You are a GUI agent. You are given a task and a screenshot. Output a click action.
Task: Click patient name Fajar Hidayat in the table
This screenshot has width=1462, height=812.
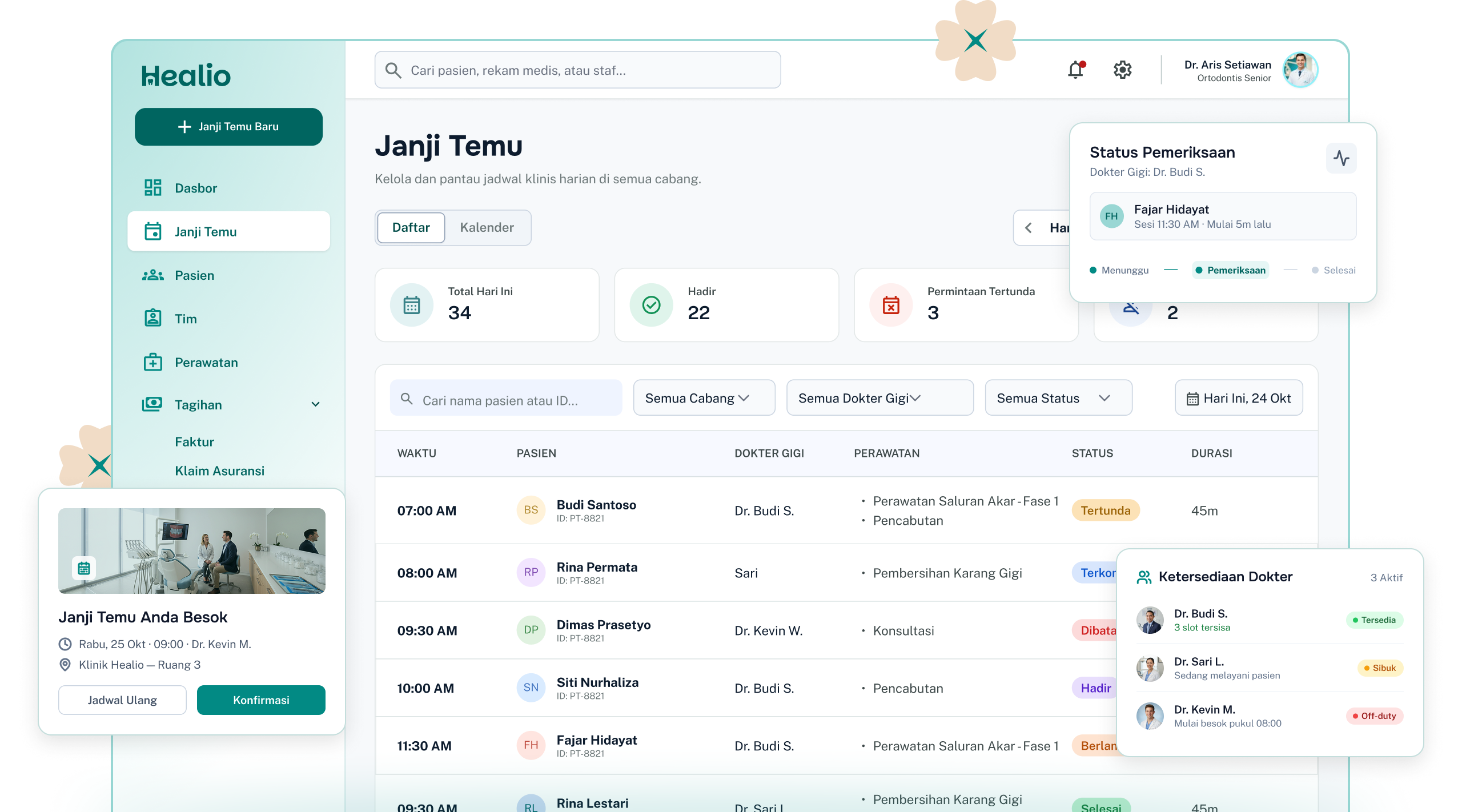pos(597,740)
